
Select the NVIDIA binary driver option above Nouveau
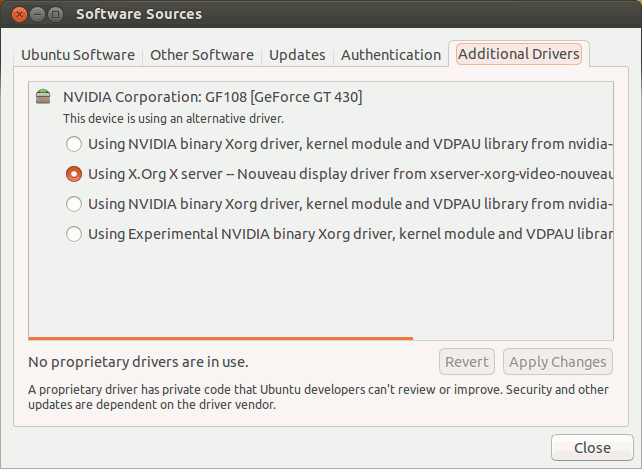[74, 143]
